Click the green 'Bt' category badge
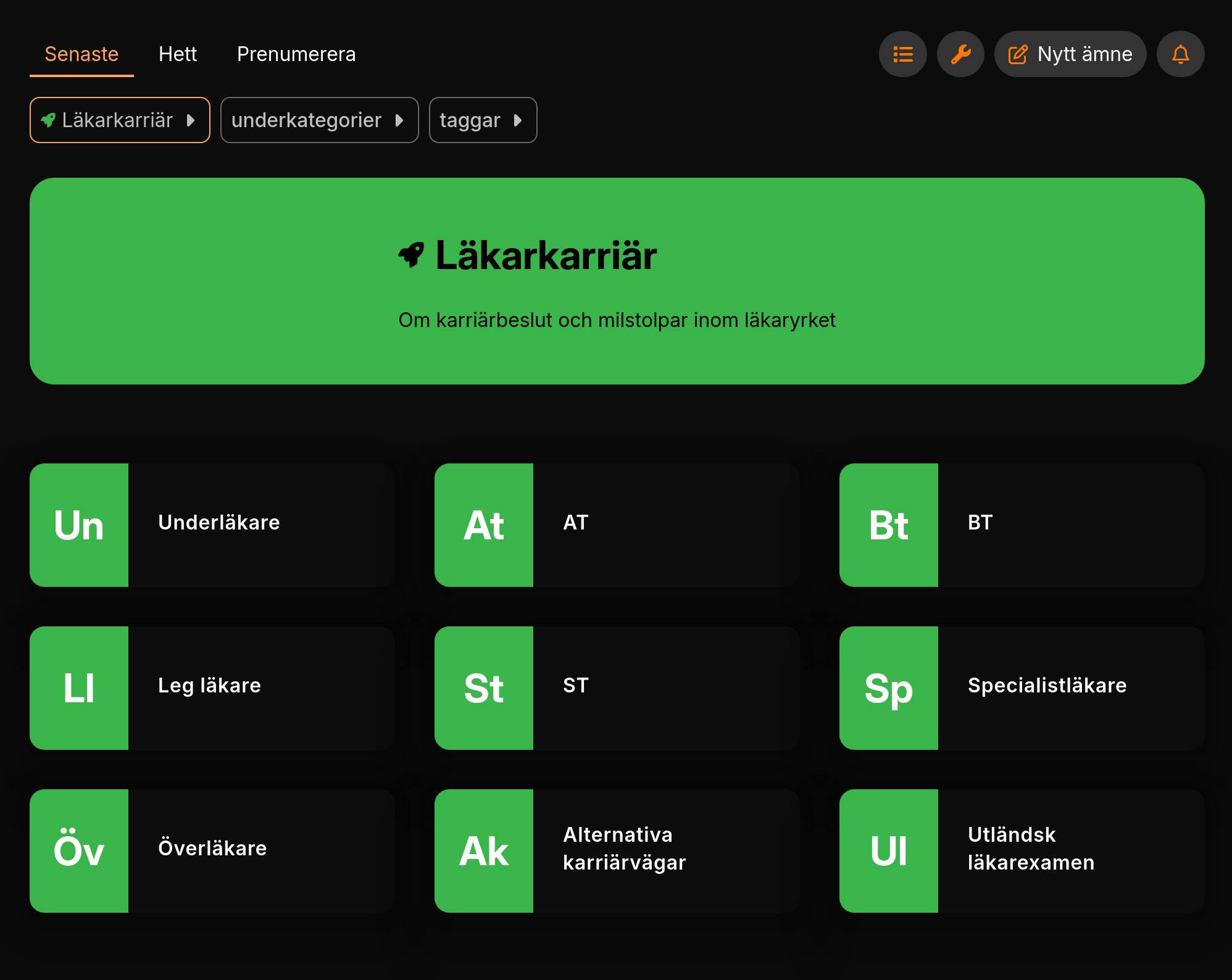 coord(889,525)
